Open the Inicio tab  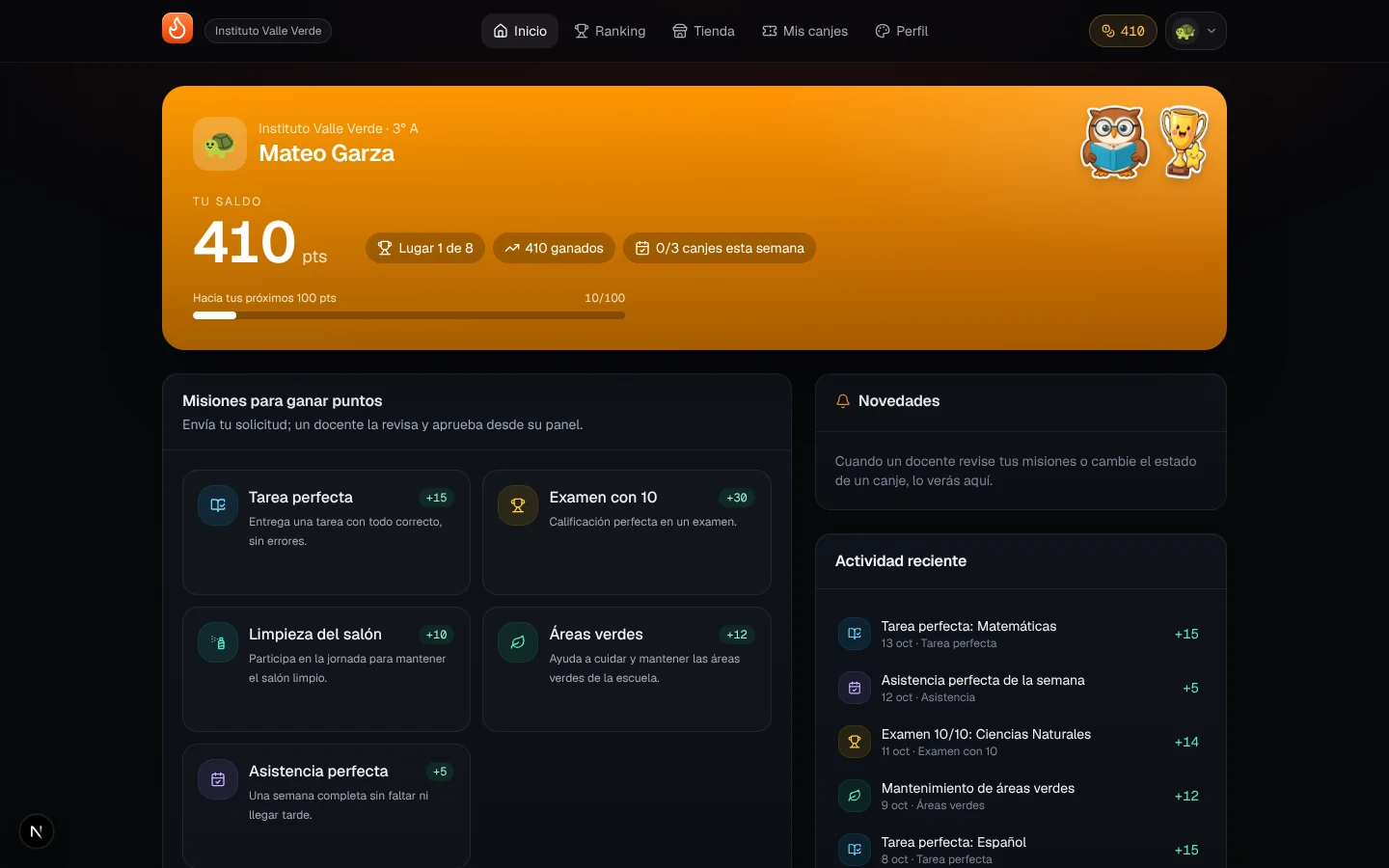pyautogui.click(x=520, y=31)
